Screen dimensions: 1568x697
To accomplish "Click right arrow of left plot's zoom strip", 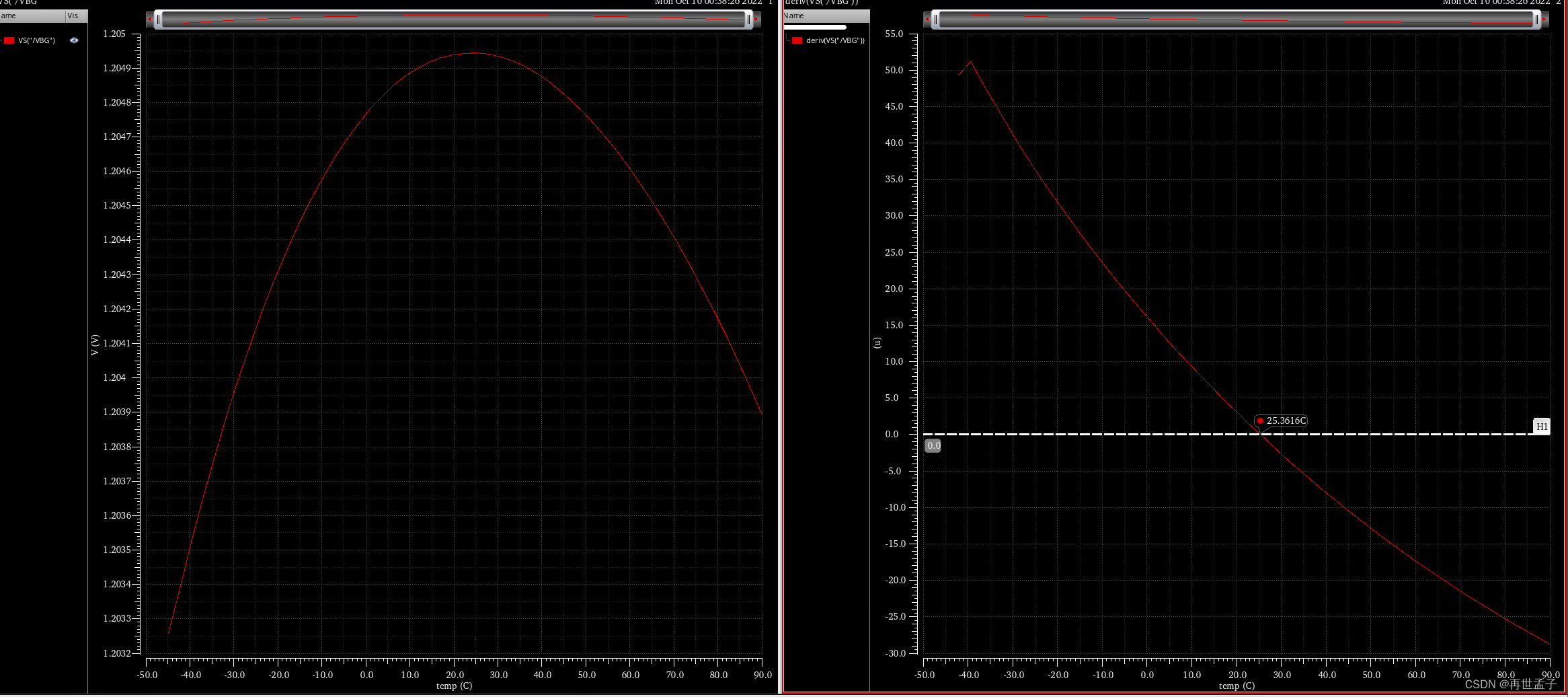I will pos(756,20).
